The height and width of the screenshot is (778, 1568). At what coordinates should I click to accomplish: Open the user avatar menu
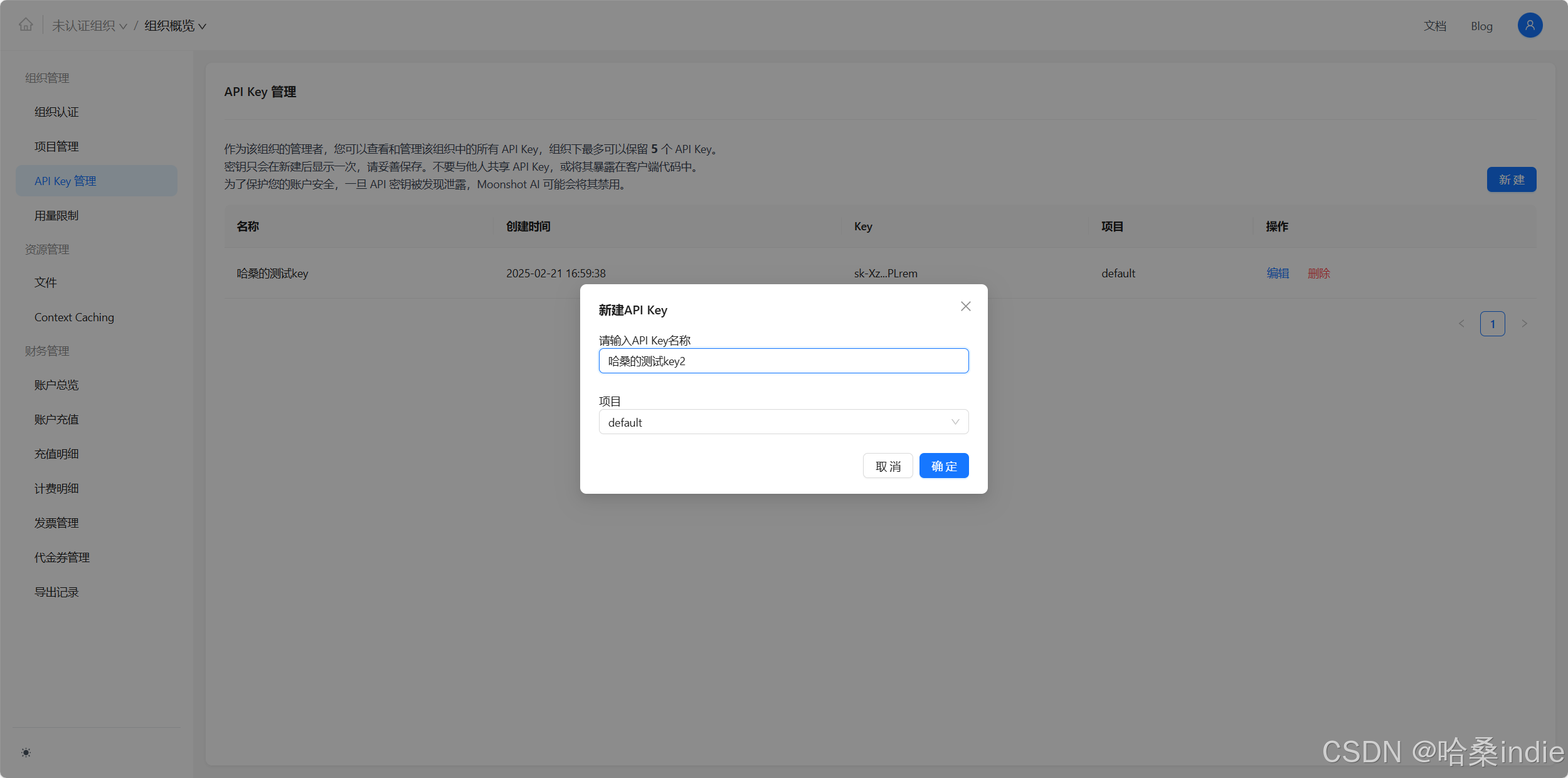pyautogui.click(x=1529, y=26)
